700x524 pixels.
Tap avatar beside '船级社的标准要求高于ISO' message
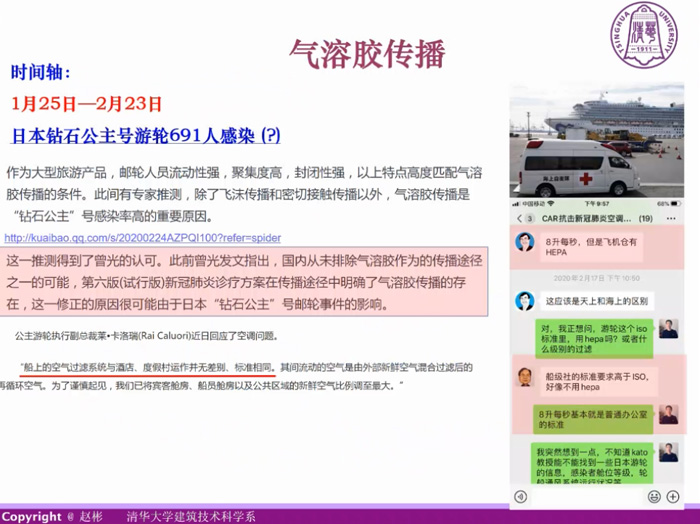(x=525, y=377)
